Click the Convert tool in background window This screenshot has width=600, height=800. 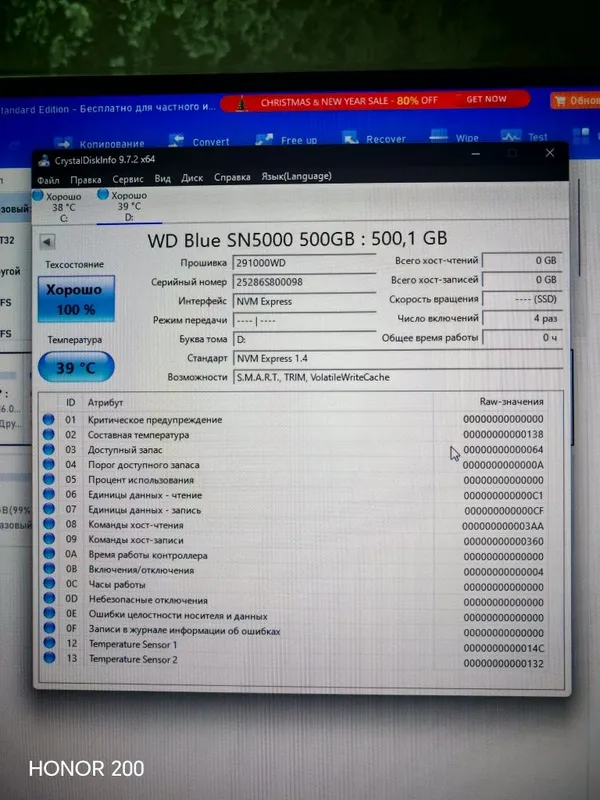(199, 141)
